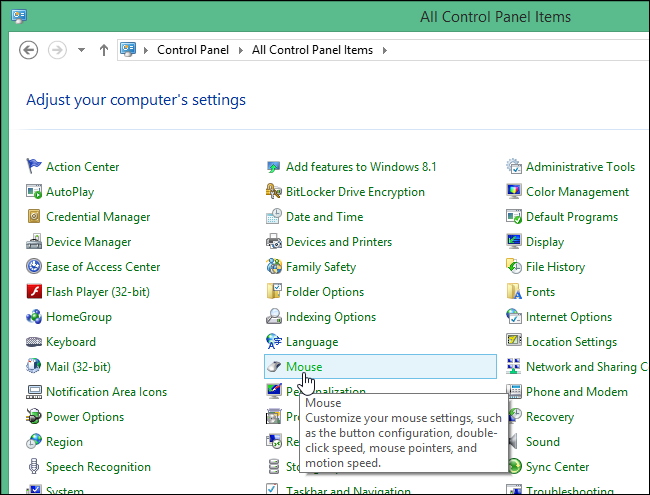Open the Internet Options icon

[514, 317]
